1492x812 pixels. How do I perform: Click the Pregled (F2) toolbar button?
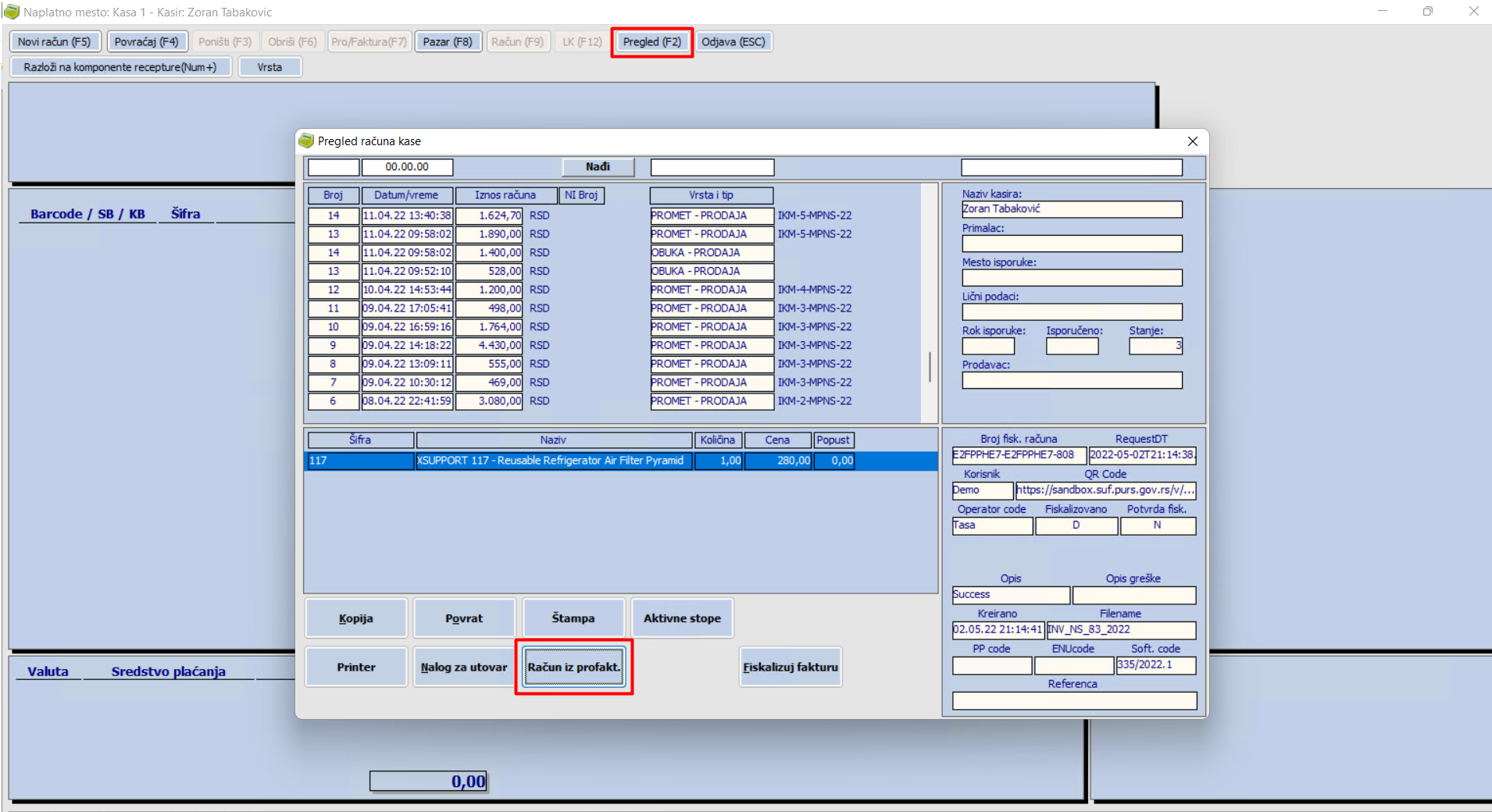[652, 42]
